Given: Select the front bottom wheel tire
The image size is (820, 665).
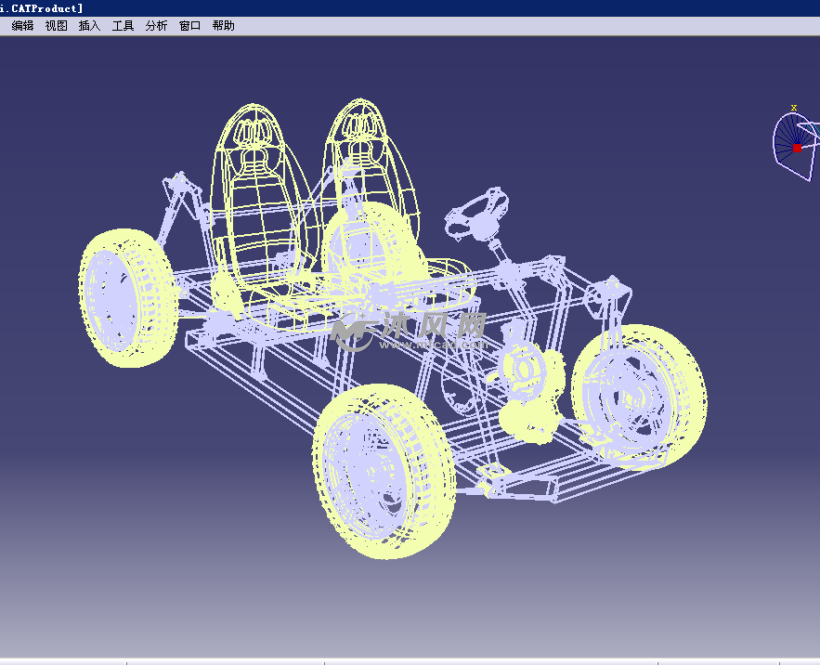Looking at the screenshot, I should click(x=383, y=470).
